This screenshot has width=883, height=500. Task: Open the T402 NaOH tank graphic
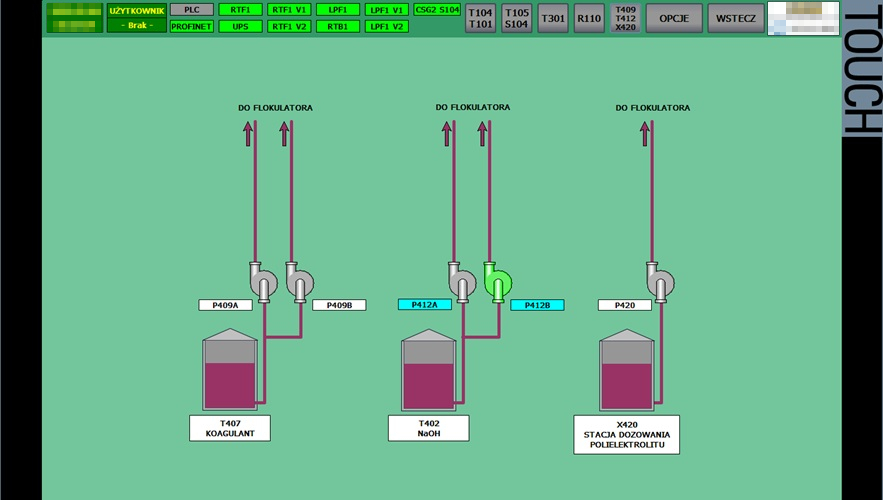429,370
